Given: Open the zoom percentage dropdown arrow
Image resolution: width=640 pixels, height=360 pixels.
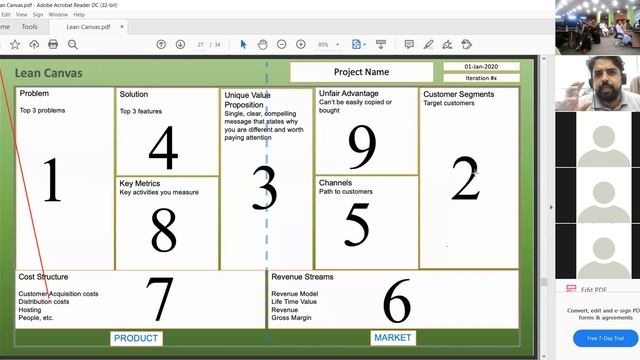Looking at the screenshot, I should (338, 44).
